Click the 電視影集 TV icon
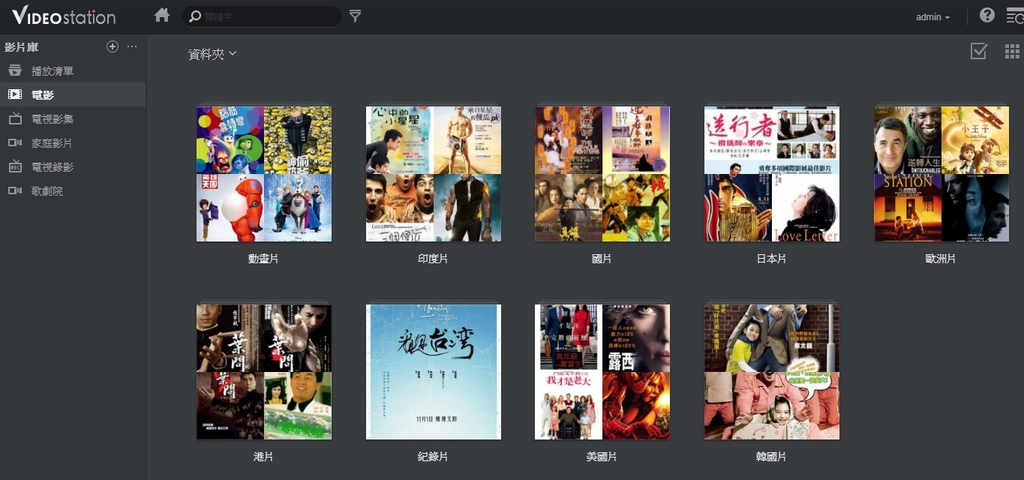Screen dimensions: 1024x480 [x=15, y=119]
